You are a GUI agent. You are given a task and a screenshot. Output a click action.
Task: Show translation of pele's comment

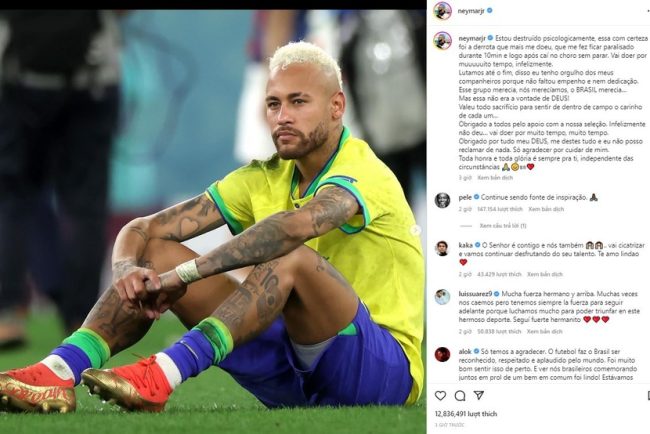click(546, 209)
